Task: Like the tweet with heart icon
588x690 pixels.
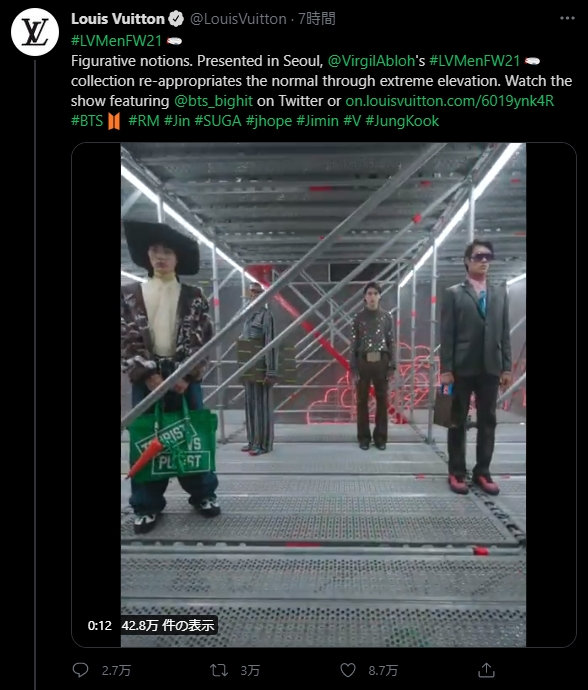Action: 348,670
